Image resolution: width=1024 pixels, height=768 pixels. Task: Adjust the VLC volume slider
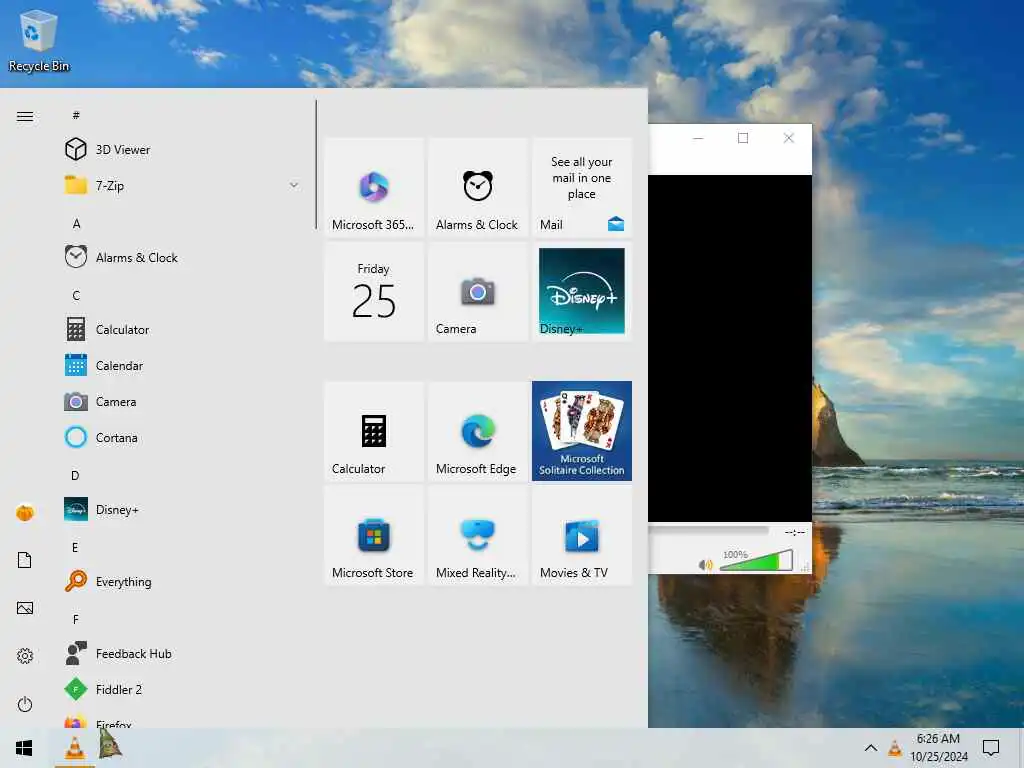[756, 561]
